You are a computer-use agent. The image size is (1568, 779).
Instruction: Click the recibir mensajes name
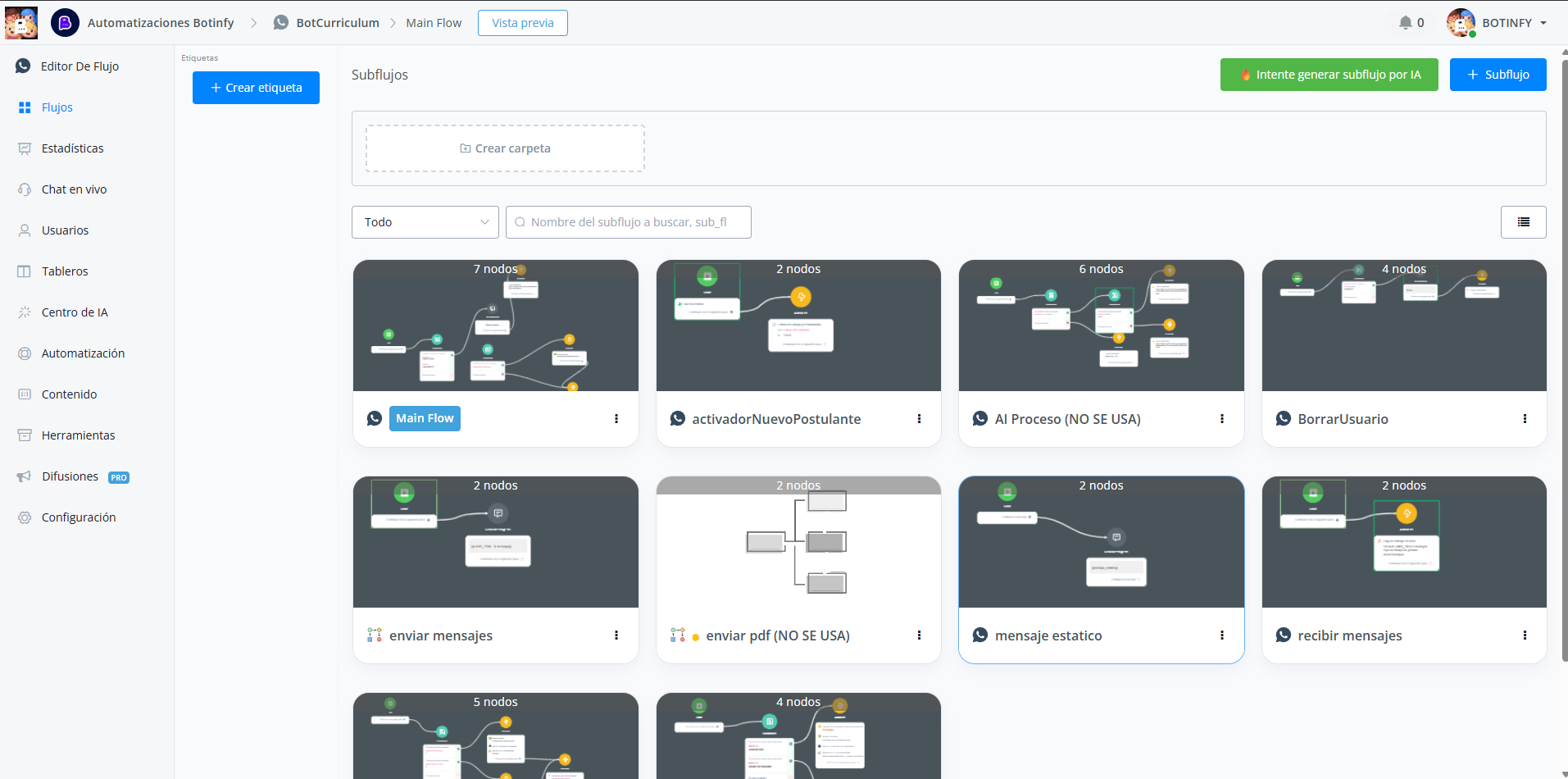(1350, 635)
